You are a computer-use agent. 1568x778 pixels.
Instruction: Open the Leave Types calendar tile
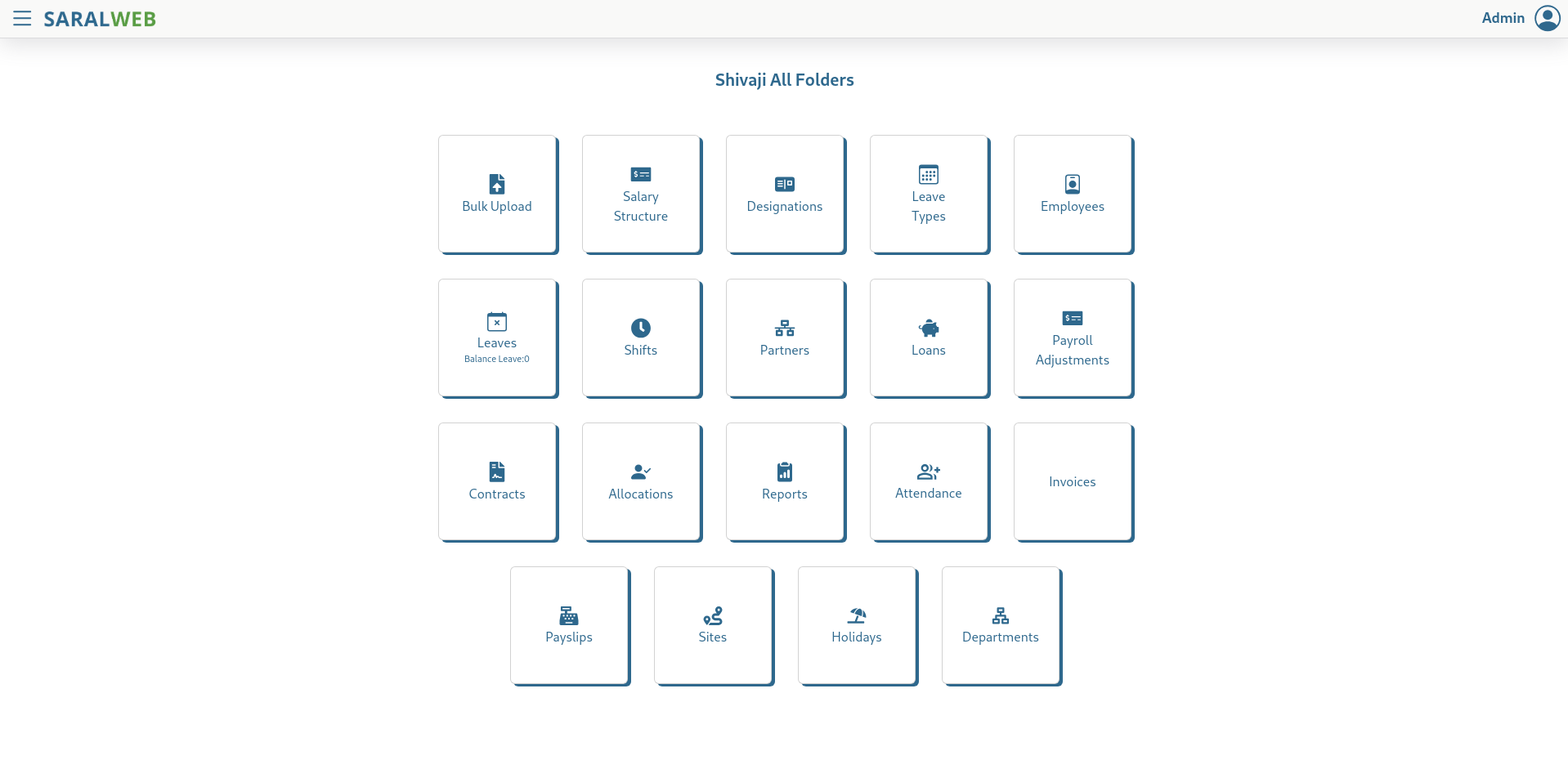929,194
